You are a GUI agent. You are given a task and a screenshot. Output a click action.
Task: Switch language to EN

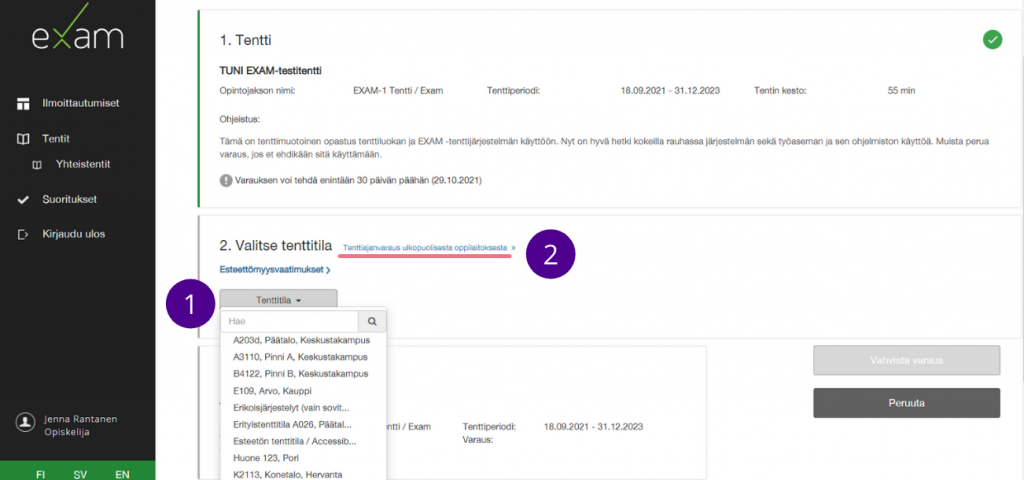122,473
